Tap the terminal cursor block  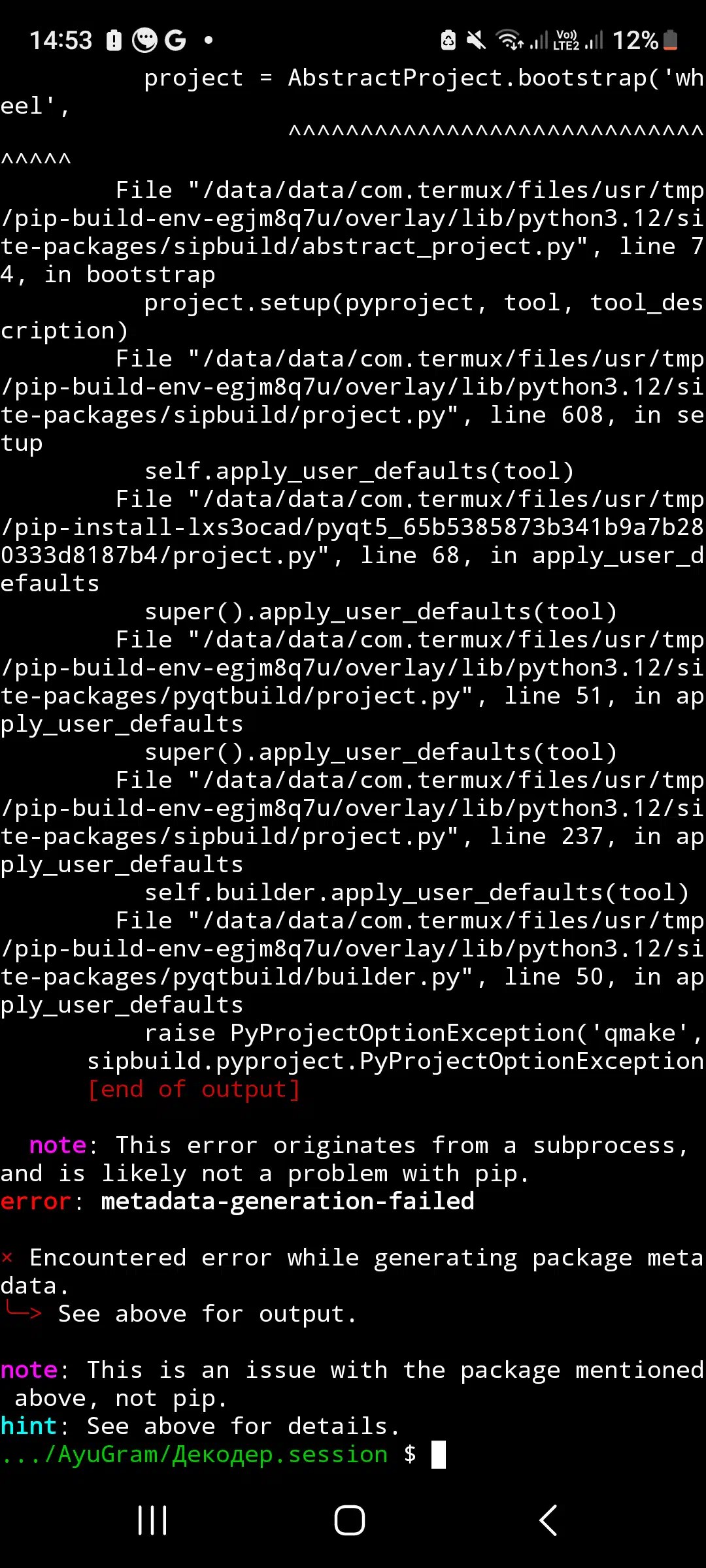coord(439,1454)
